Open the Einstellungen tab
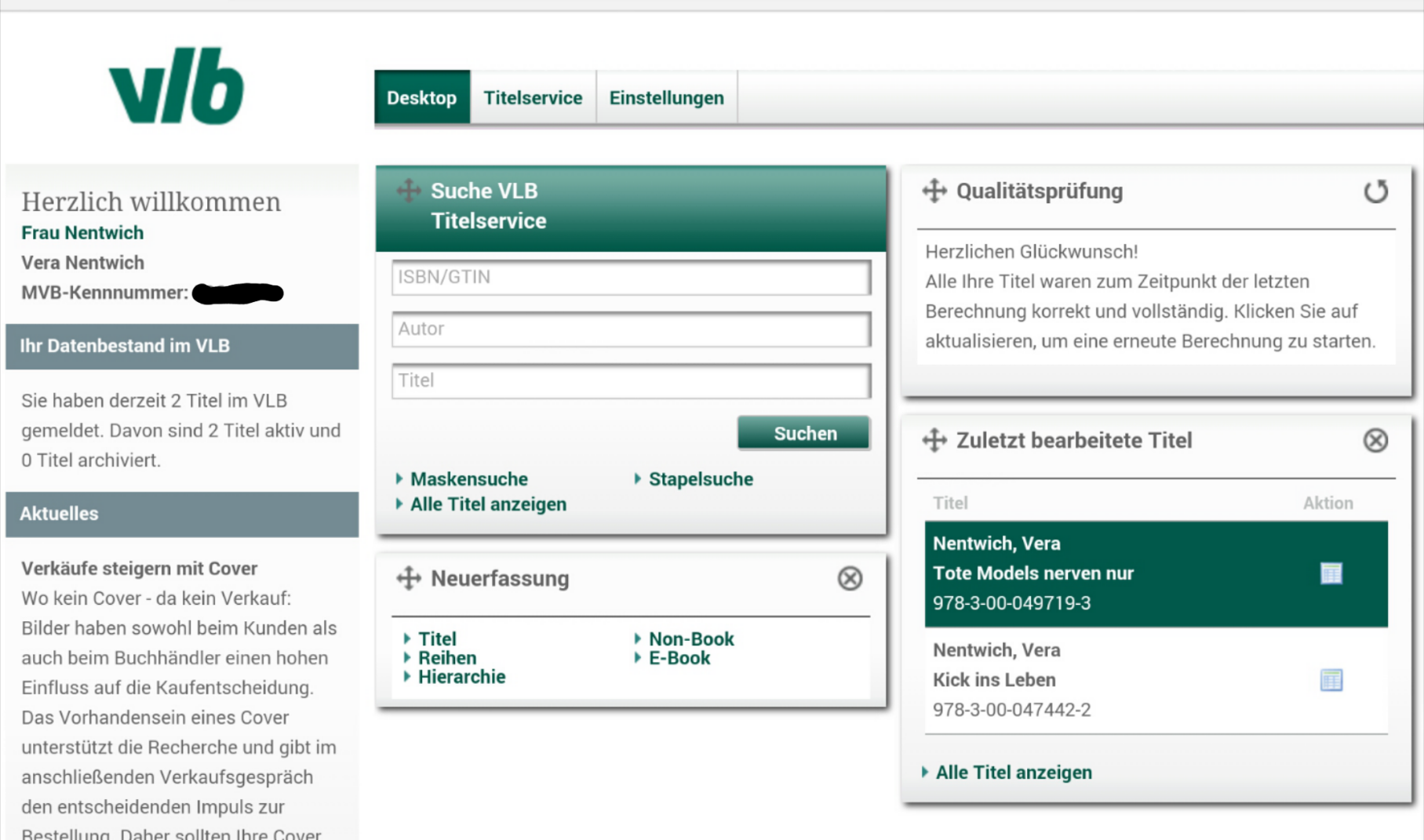This screenshot has height=840, width=1424. (x=667, y=97)
